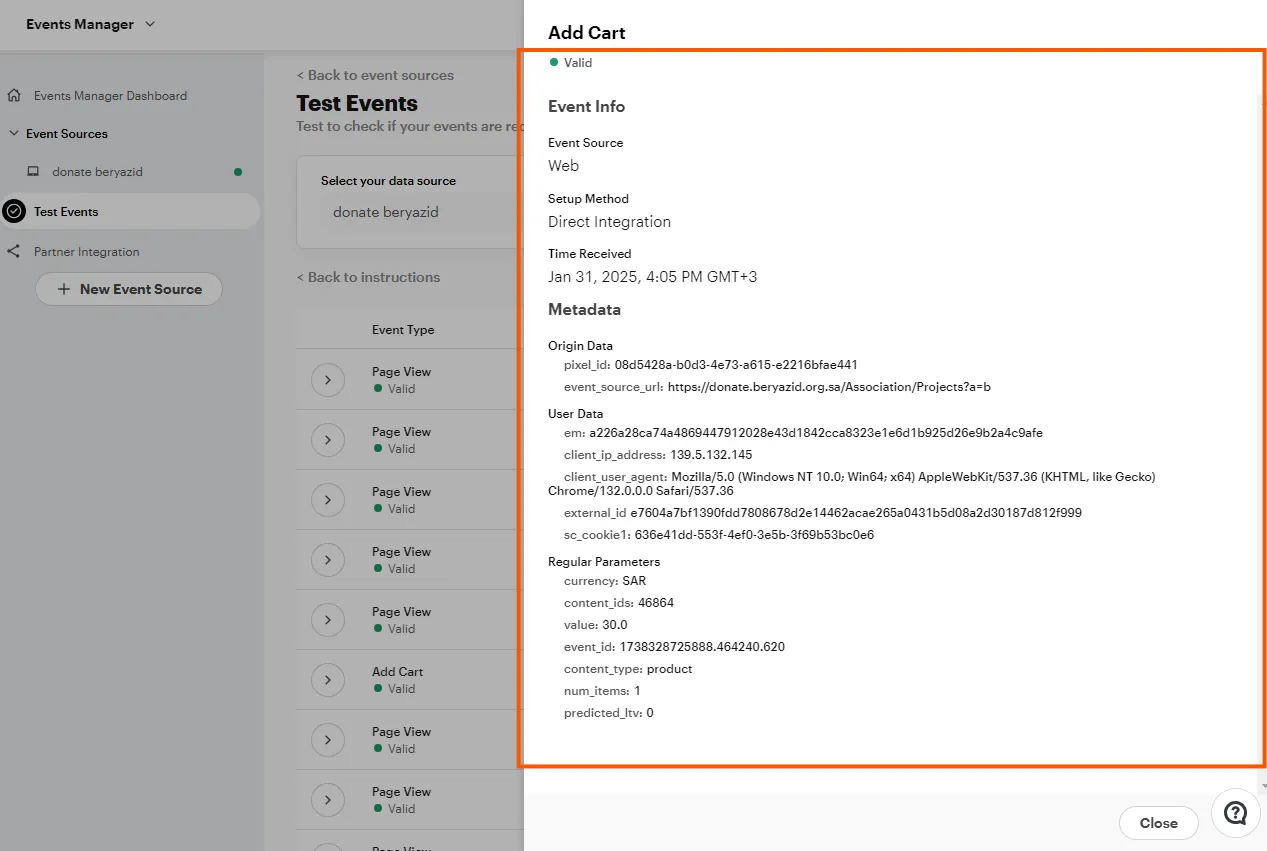1267x851 pixels.
Task: Click the Valid status under Add Cart panel title
Action: [x=571, y=62]
